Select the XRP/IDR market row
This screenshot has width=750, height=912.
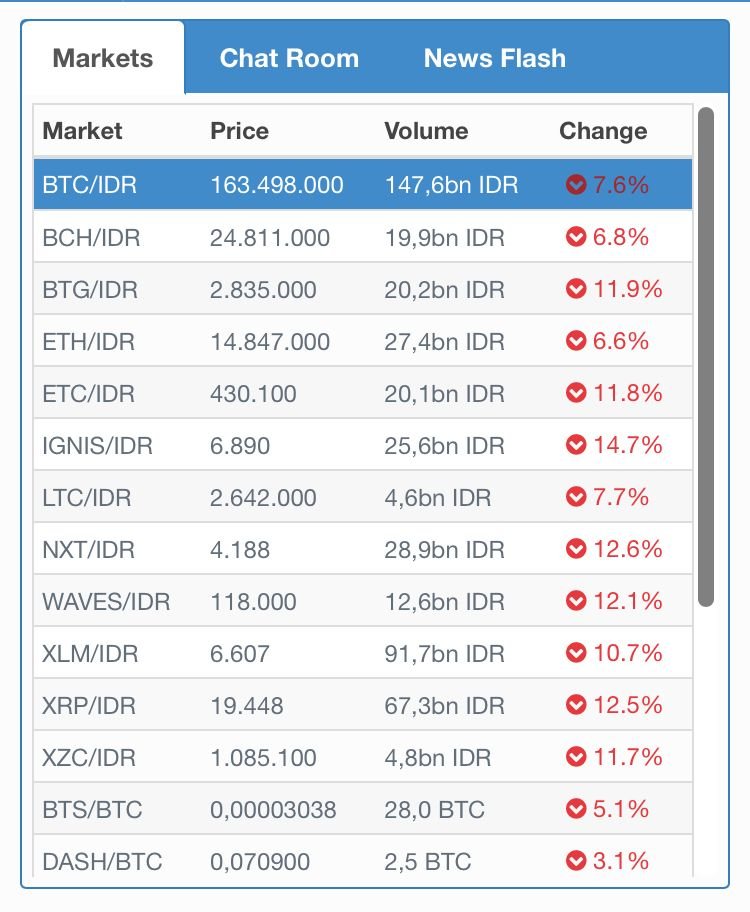363,705
